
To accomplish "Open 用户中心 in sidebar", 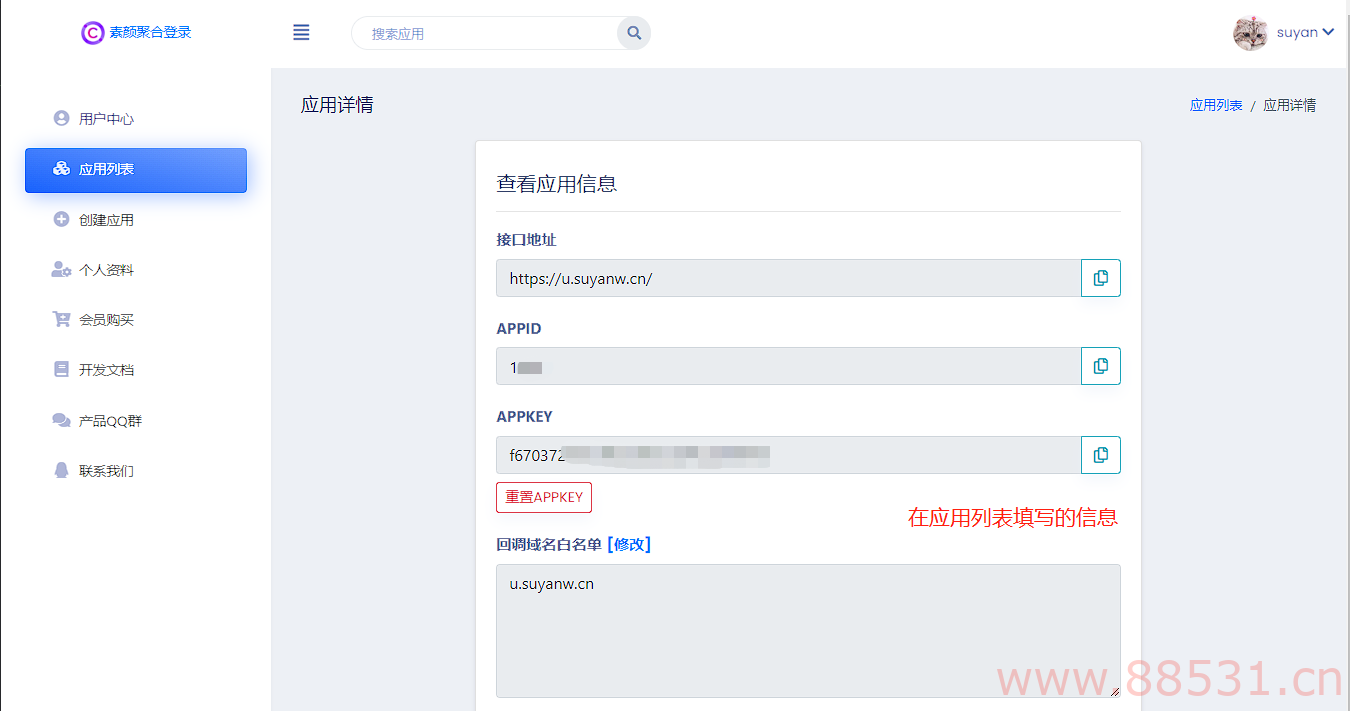I will point(136,119).
